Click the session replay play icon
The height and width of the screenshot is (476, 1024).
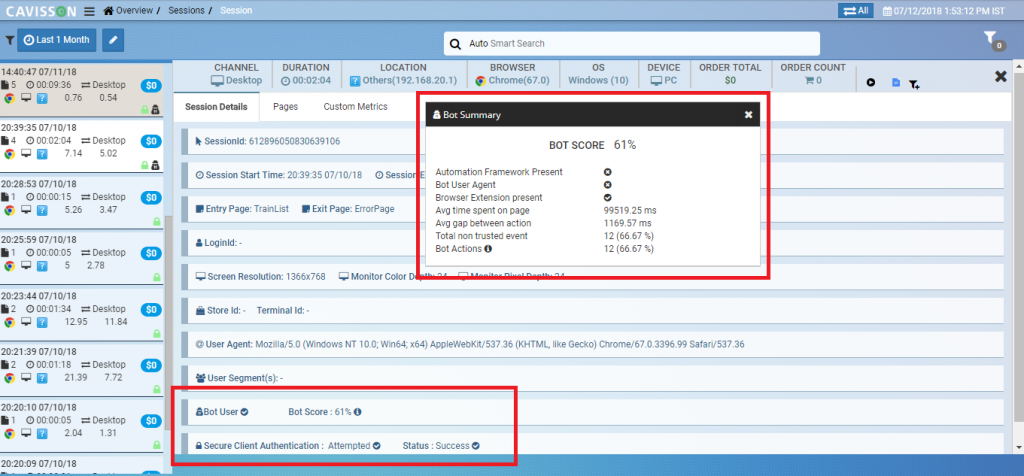click(871, 83)
